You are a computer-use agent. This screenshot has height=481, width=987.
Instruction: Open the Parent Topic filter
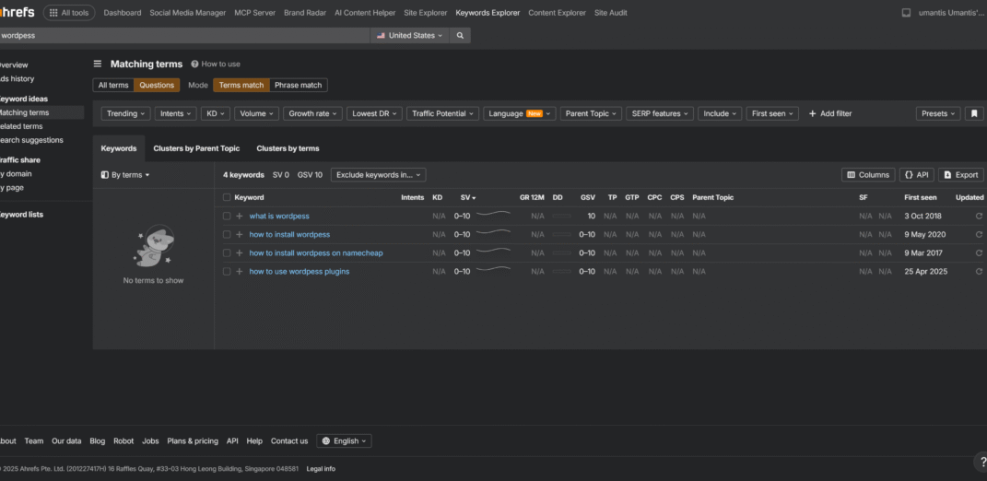(x=591, y=114)
